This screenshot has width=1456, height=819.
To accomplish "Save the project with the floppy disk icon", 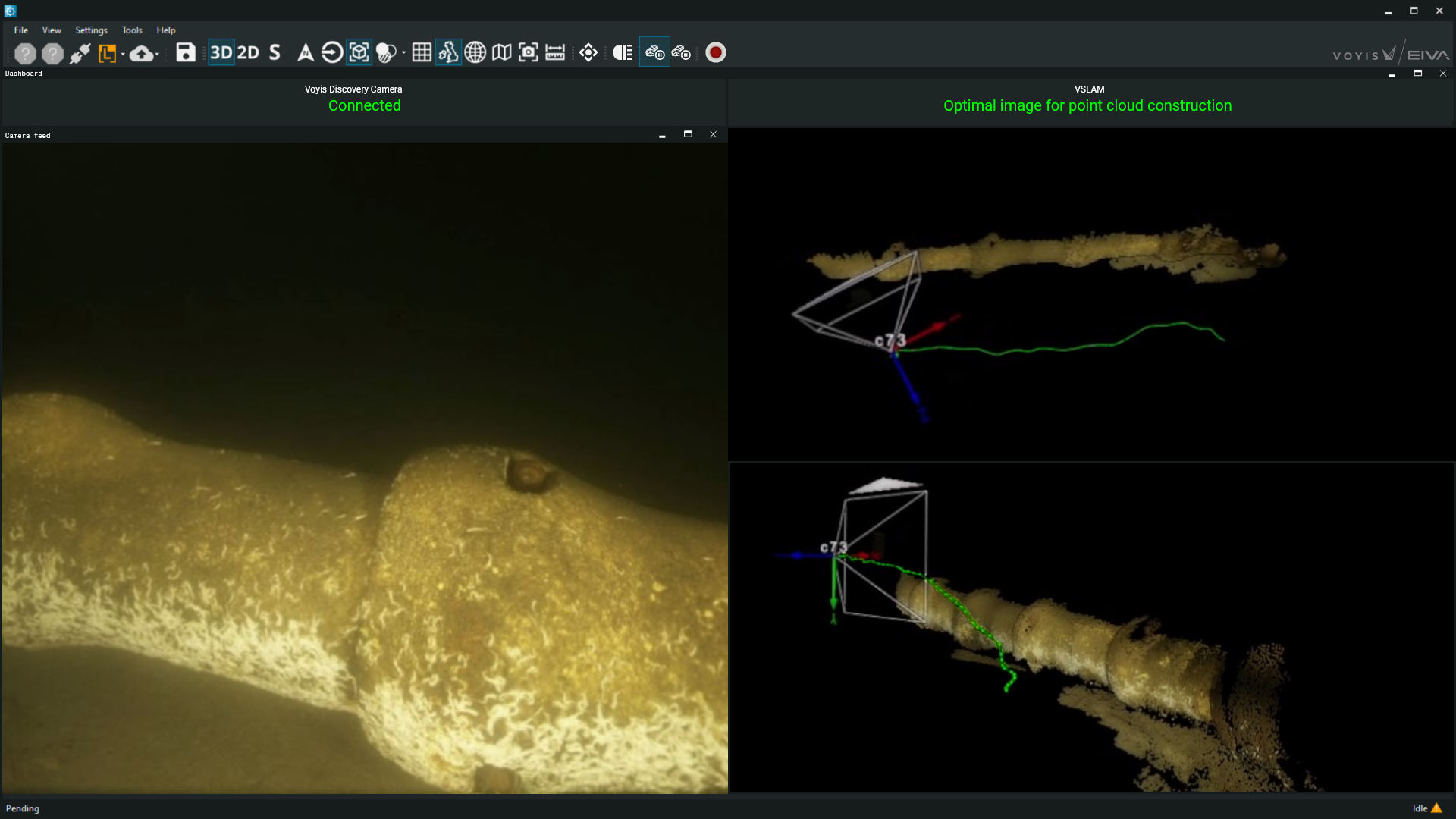I will pyautogui.click(x=185, y=52).
